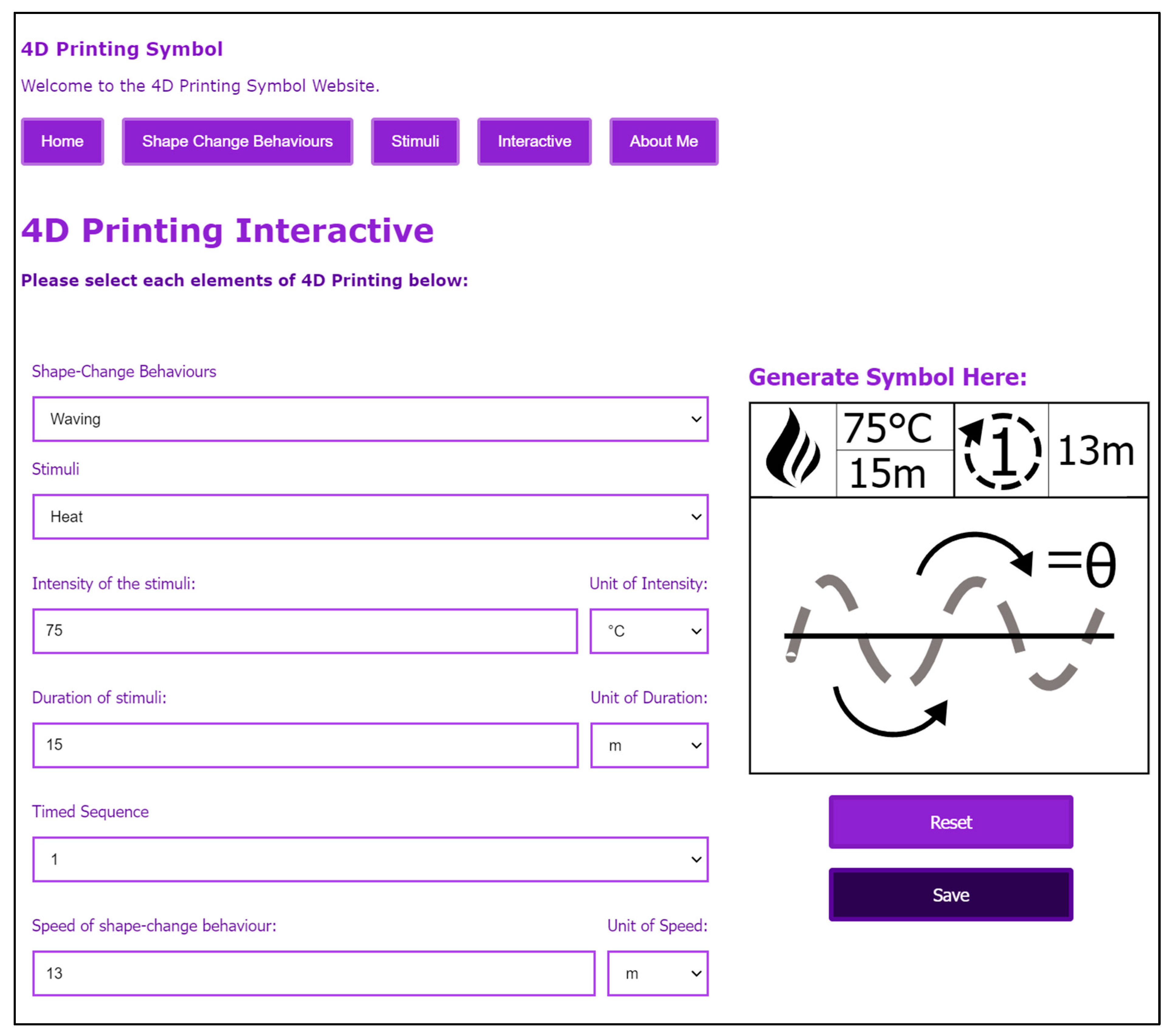Open the Shape Change Behaviours page
This screenshot has width=1171, height=1036.
pyautogui.click(x=237, y=141)
